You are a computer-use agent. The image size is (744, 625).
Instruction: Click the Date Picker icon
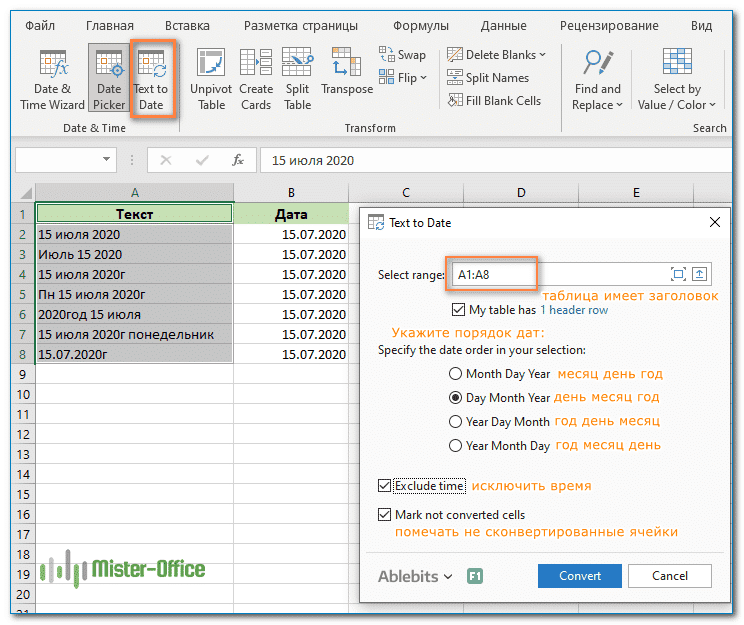coord(108,78)
